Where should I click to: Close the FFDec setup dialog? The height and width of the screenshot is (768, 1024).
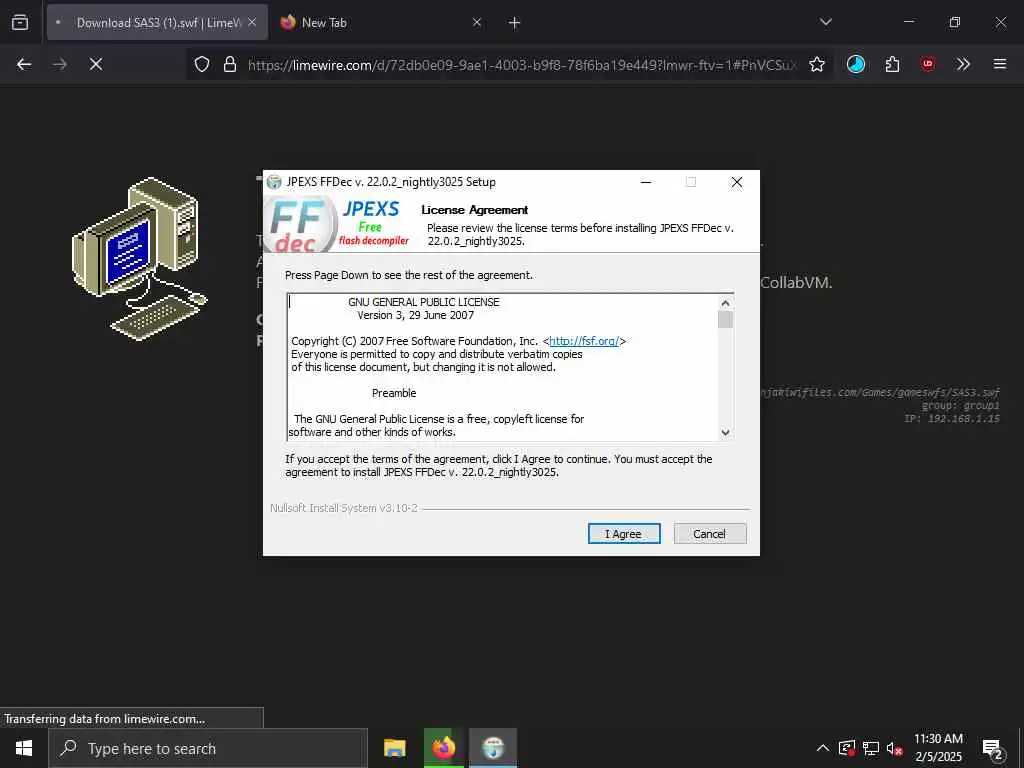click(737, 182)
